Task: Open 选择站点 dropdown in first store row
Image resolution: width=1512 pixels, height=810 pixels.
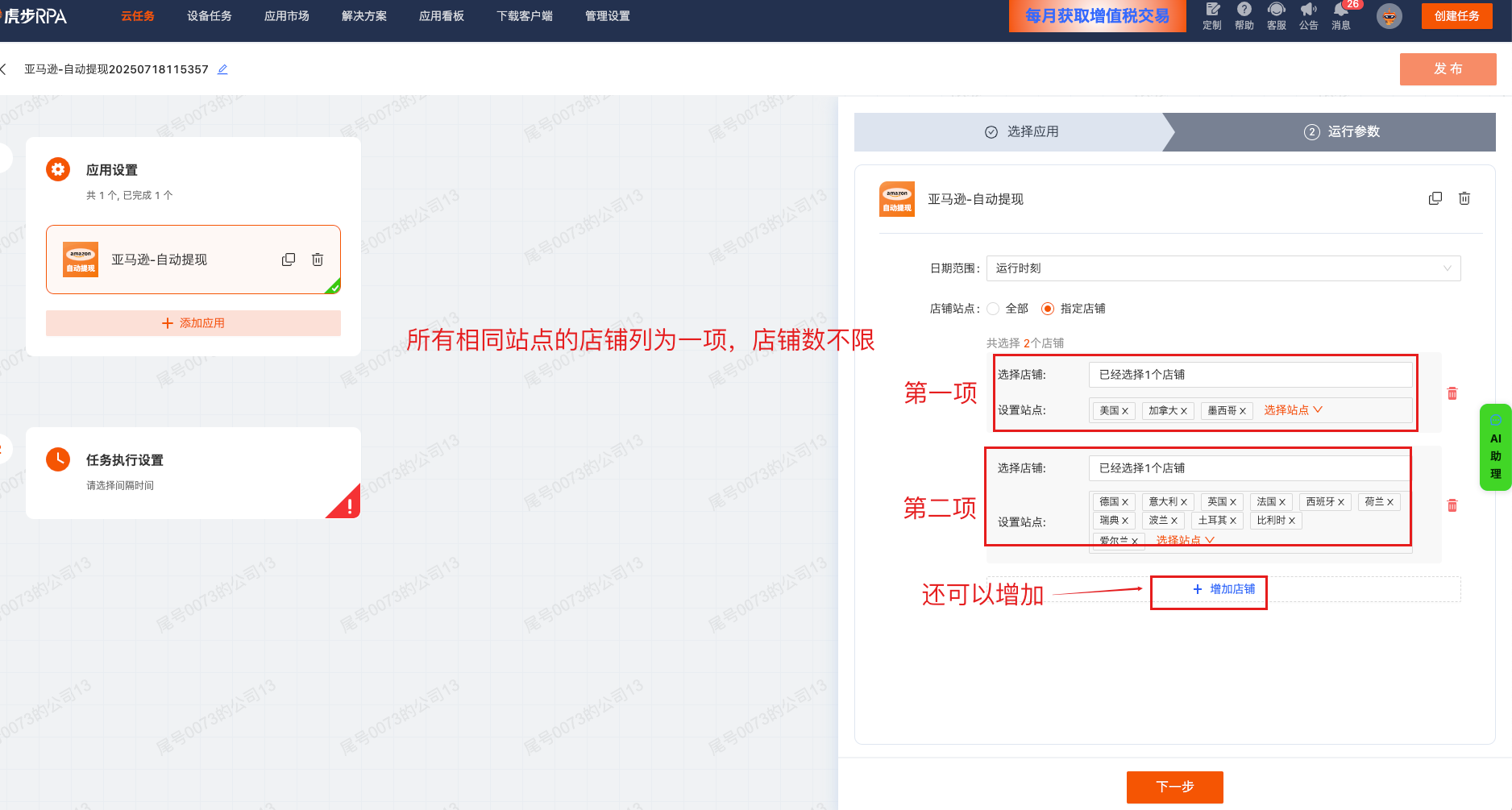Action: 1293,410
